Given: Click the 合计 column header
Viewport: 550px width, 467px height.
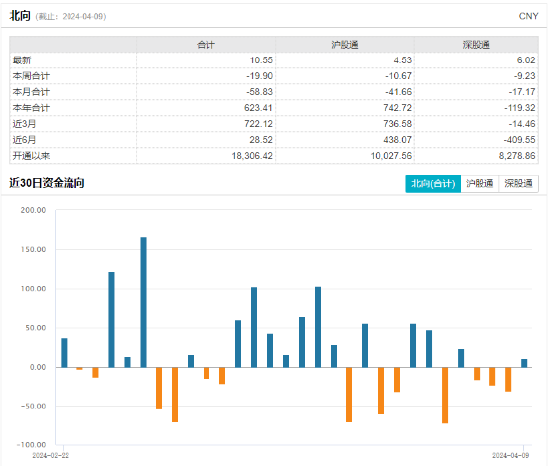Looking at the screenshot, I should [206, 45].
